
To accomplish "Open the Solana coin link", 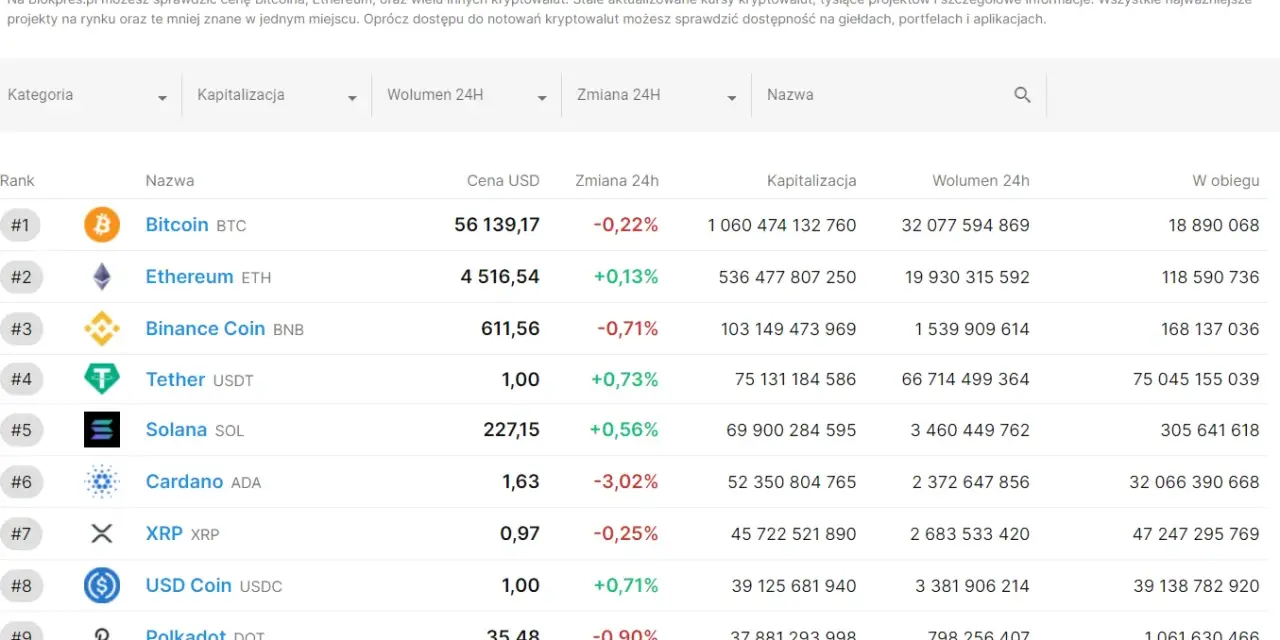I will (x=176, y=430).
